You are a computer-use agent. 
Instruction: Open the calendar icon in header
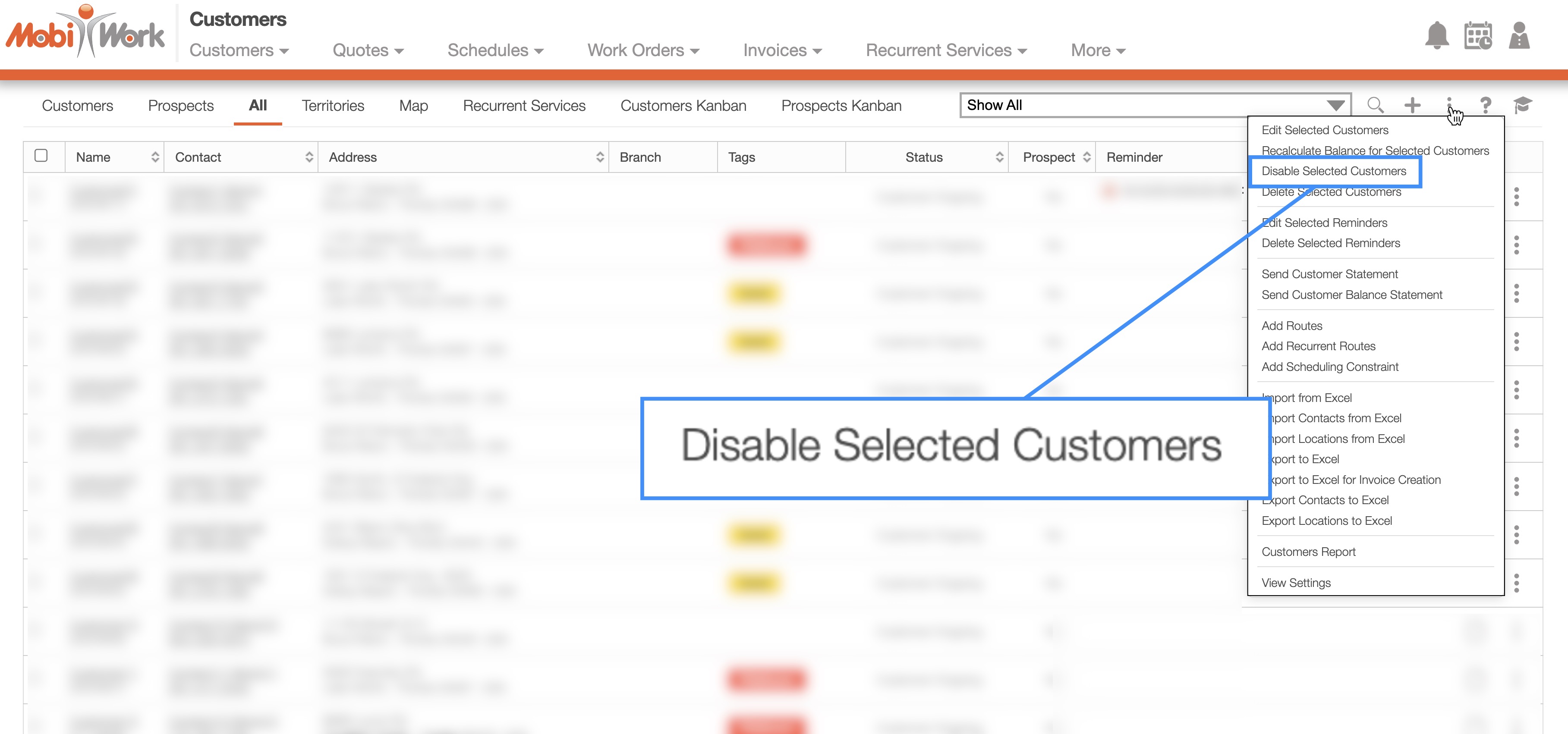[1478, 35]
